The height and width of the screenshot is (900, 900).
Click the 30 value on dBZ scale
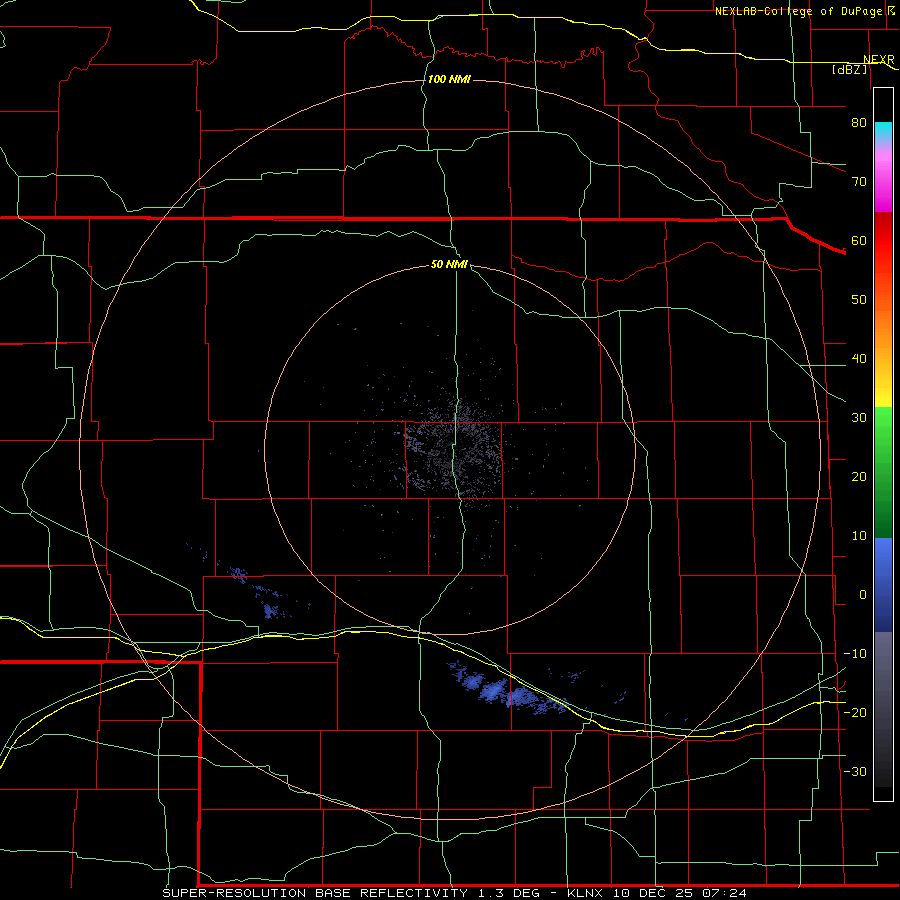(859, 418)
